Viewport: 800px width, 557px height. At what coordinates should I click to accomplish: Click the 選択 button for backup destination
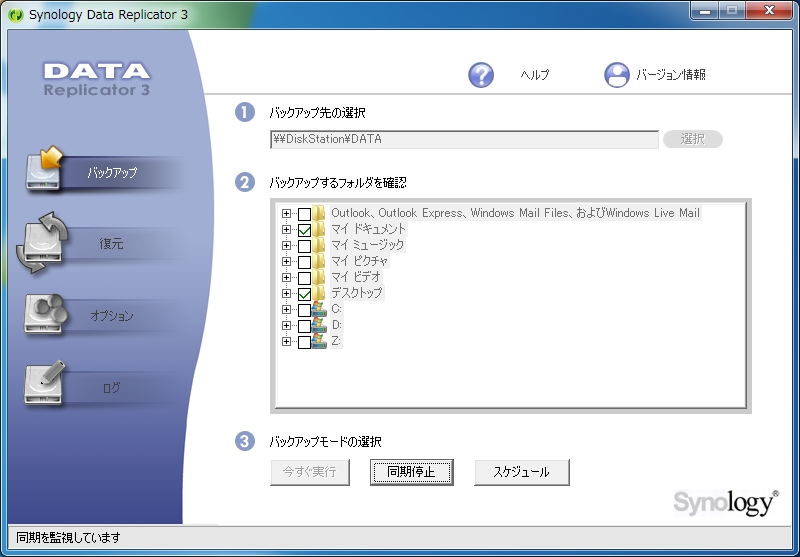(x=693, y=139)
